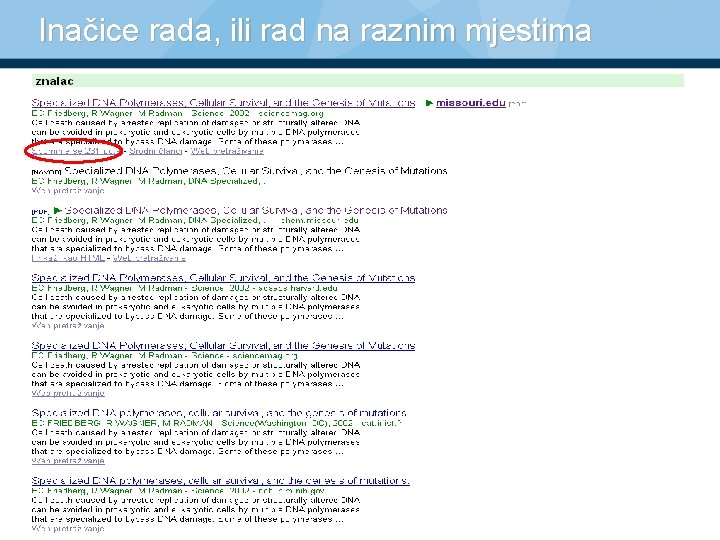Click the PDF-tagged result title from chem.missouri.edu
This screenshot has width=720, height=540.
255,210
